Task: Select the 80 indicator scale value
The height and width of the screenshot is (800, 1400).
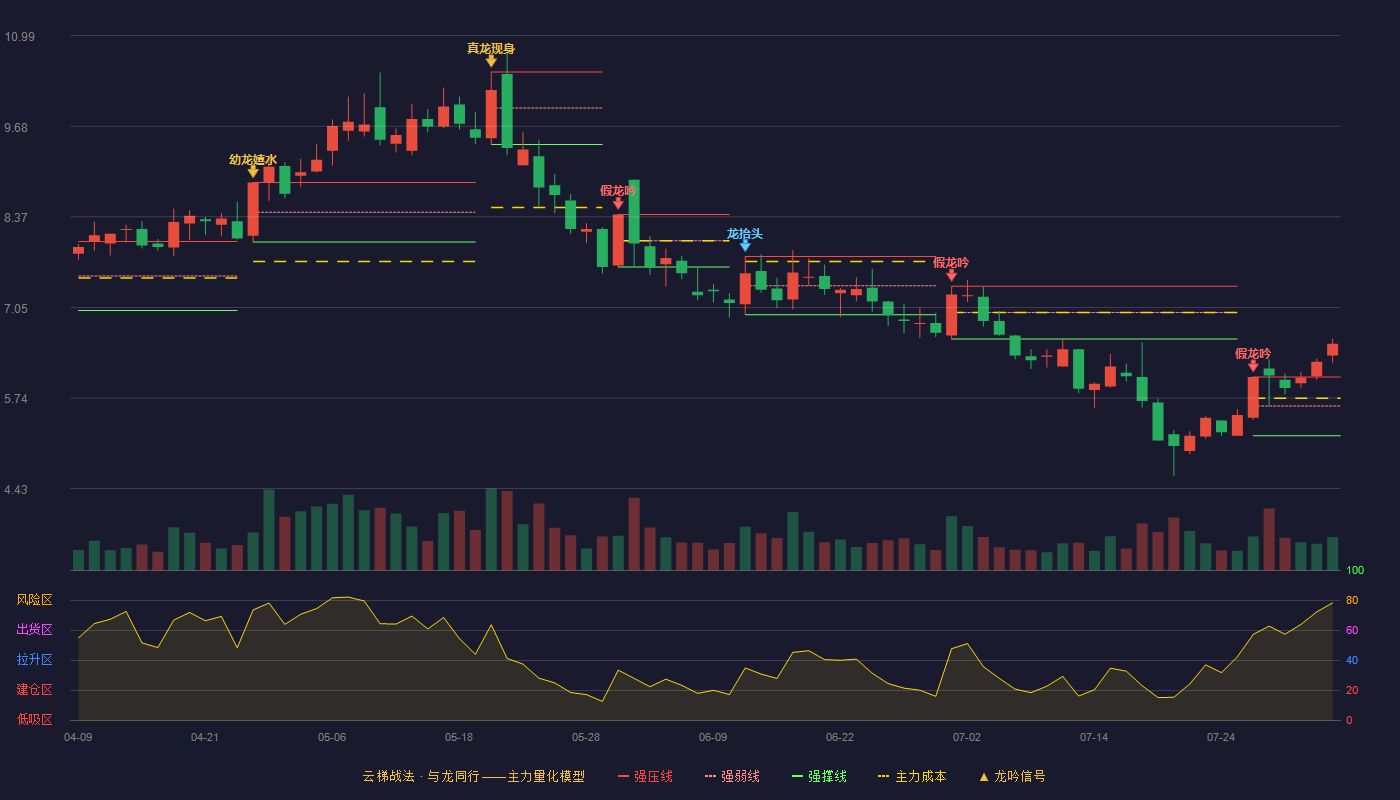Action: tap(1352, 600)
